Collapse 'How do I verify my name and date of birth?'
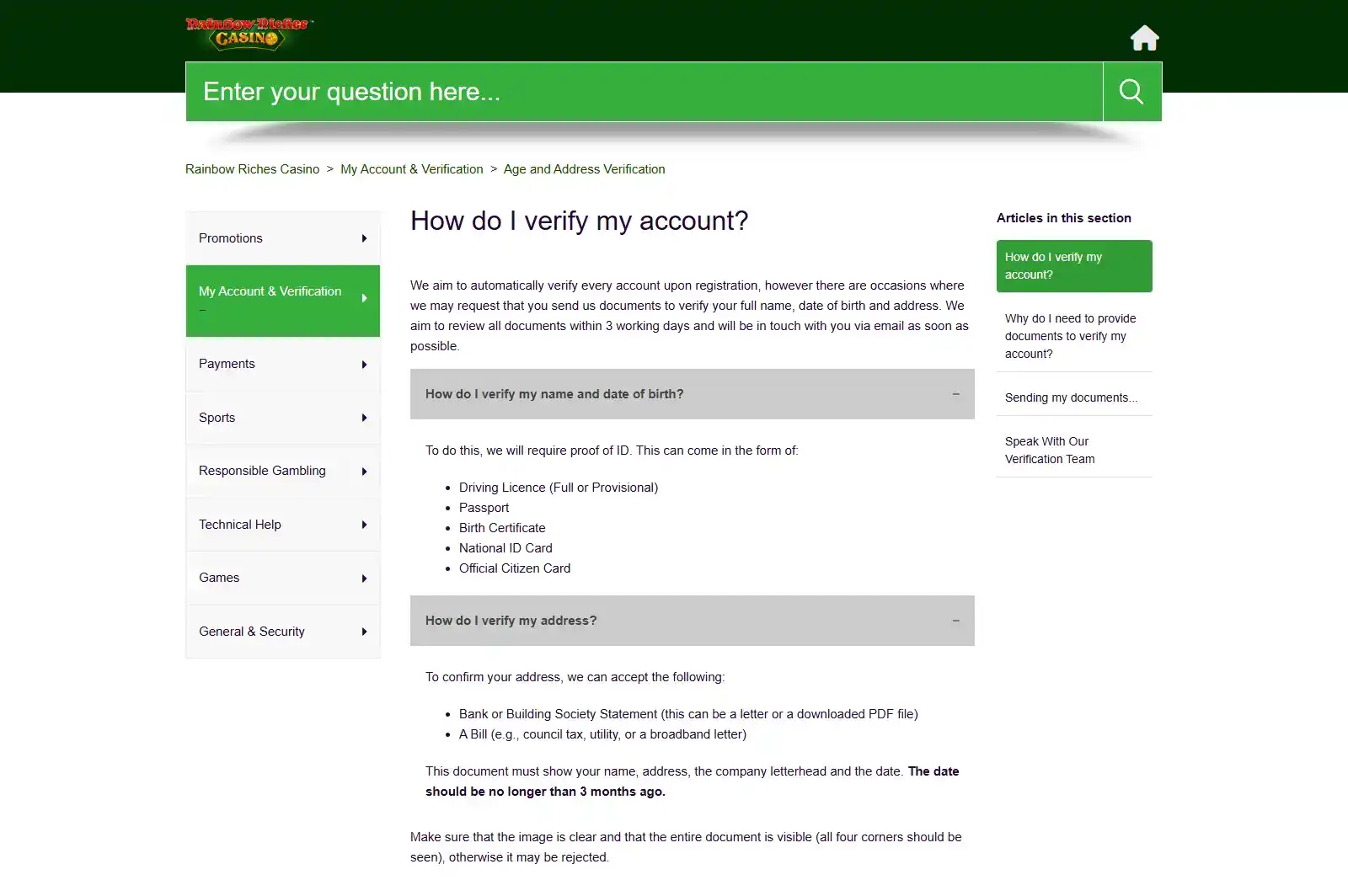This screenshot has width=1348, height=896. 693,394
